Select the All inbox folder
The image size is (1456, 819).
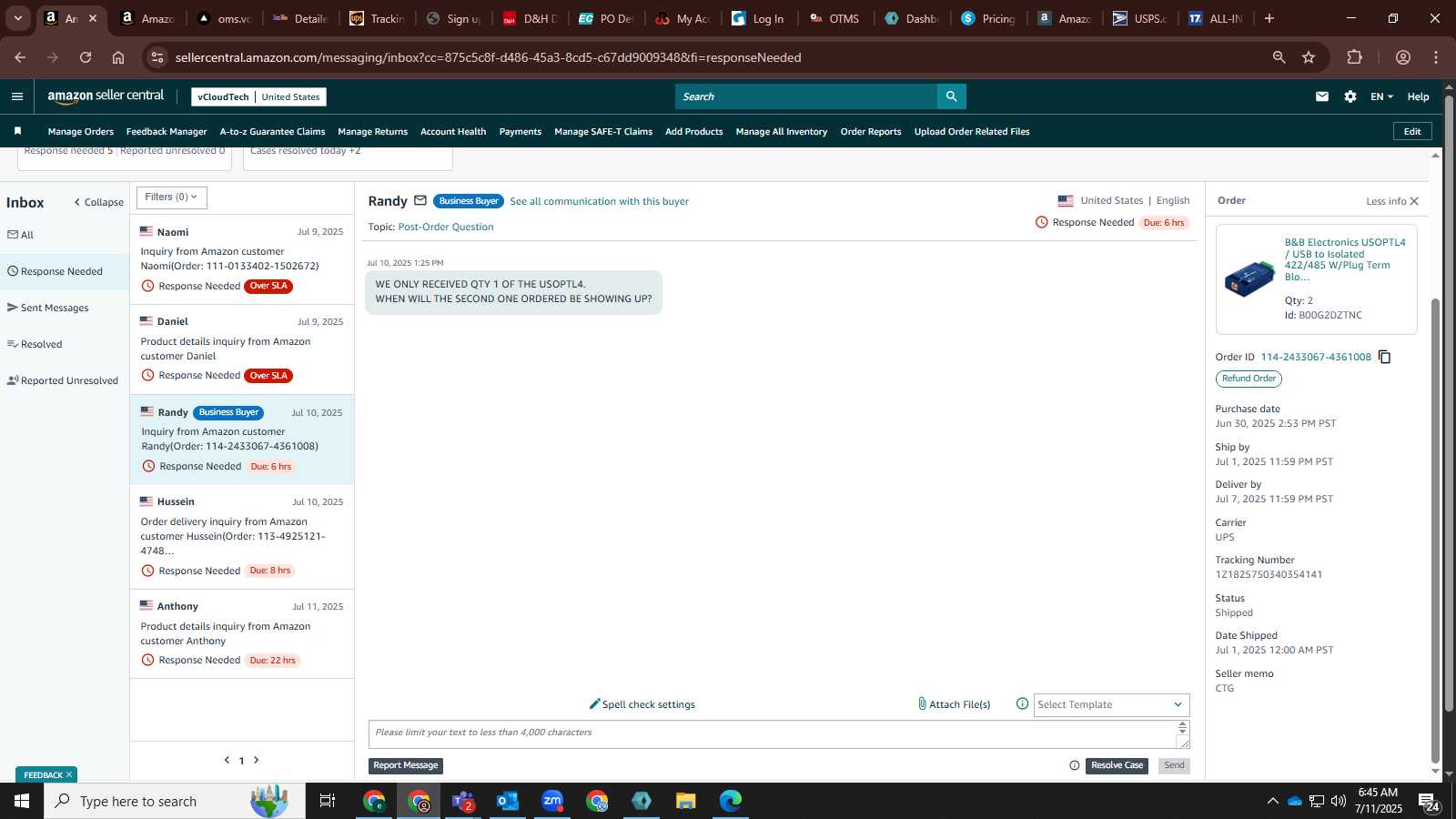20,235
